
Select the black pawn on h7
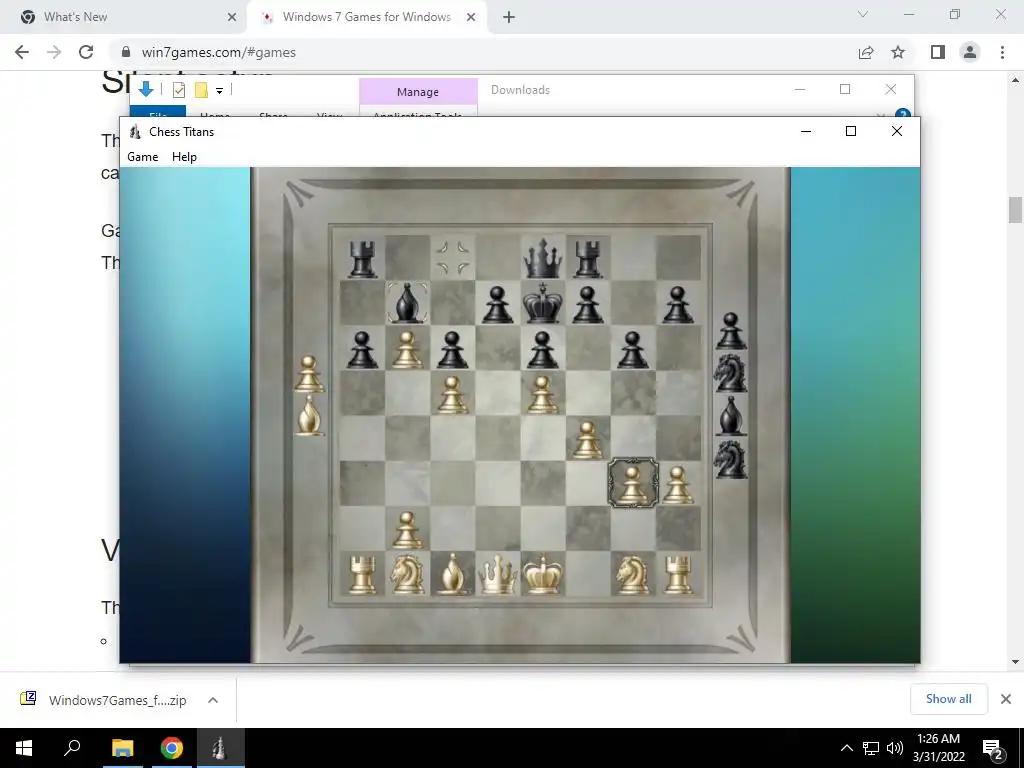pos(678,304)
